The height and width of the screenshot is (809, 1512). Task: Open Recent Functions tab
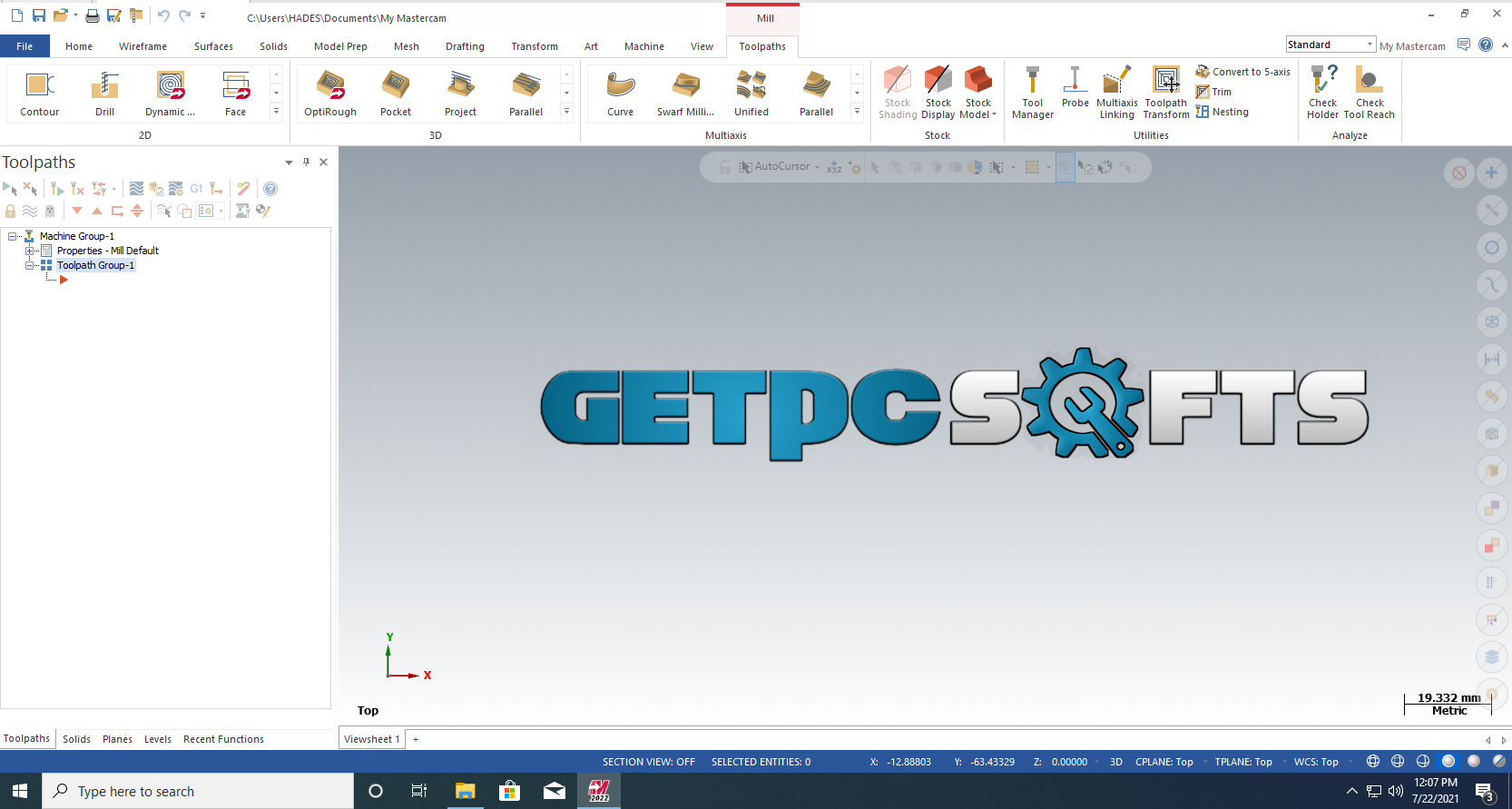tap(223, 739)
